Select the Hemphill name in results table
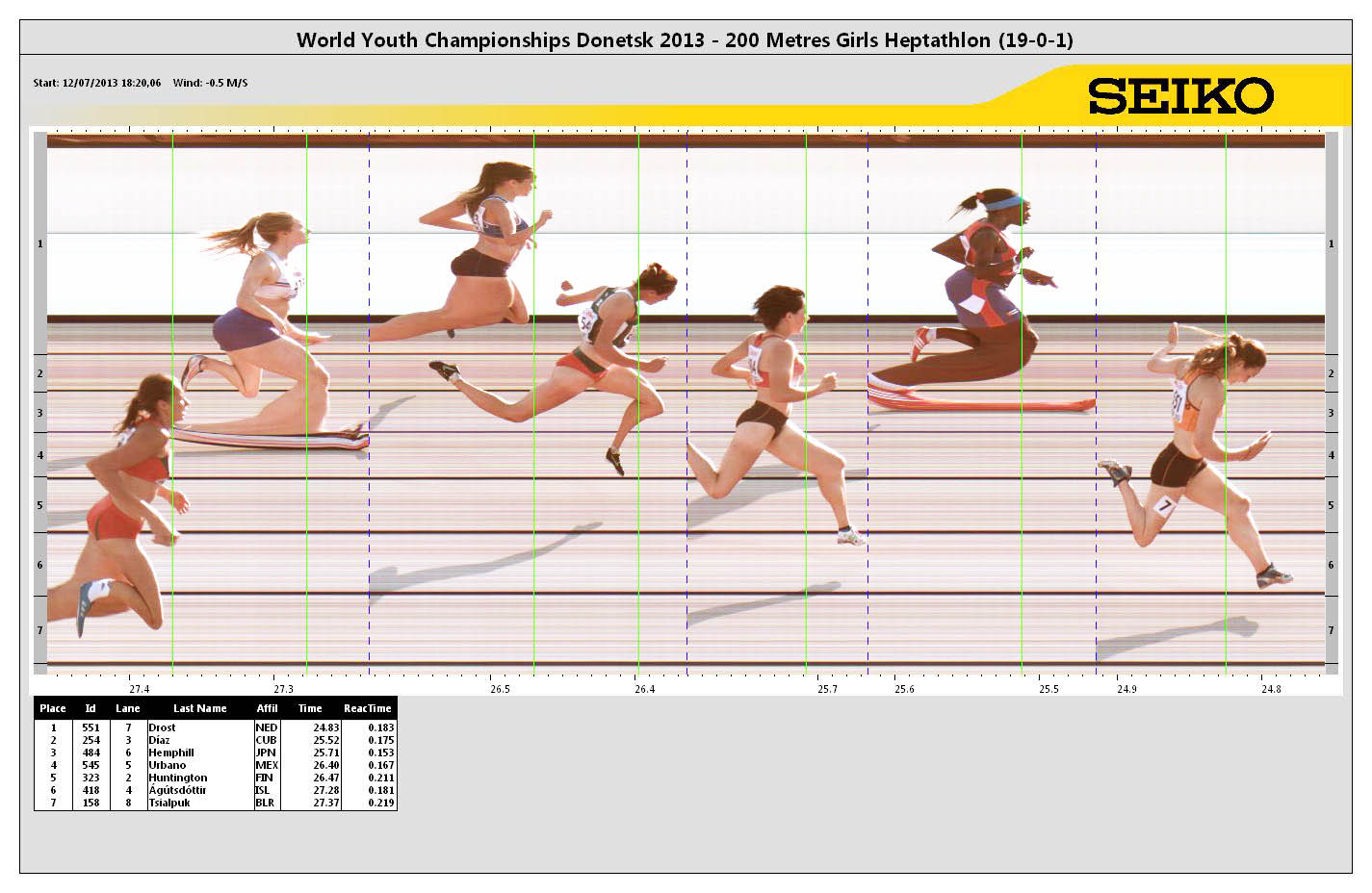The height and width of the screenshot is (893, 1372). pos(171,753)
